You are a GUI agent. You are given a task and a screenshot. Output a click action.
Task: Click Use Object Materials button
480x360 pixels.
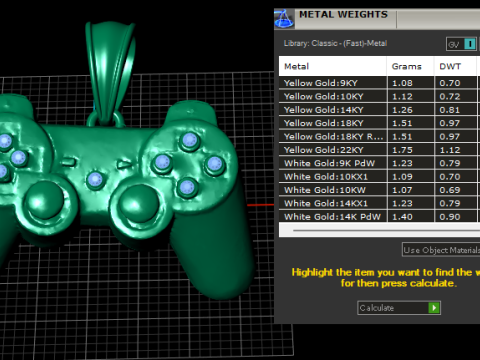point(441,250)
